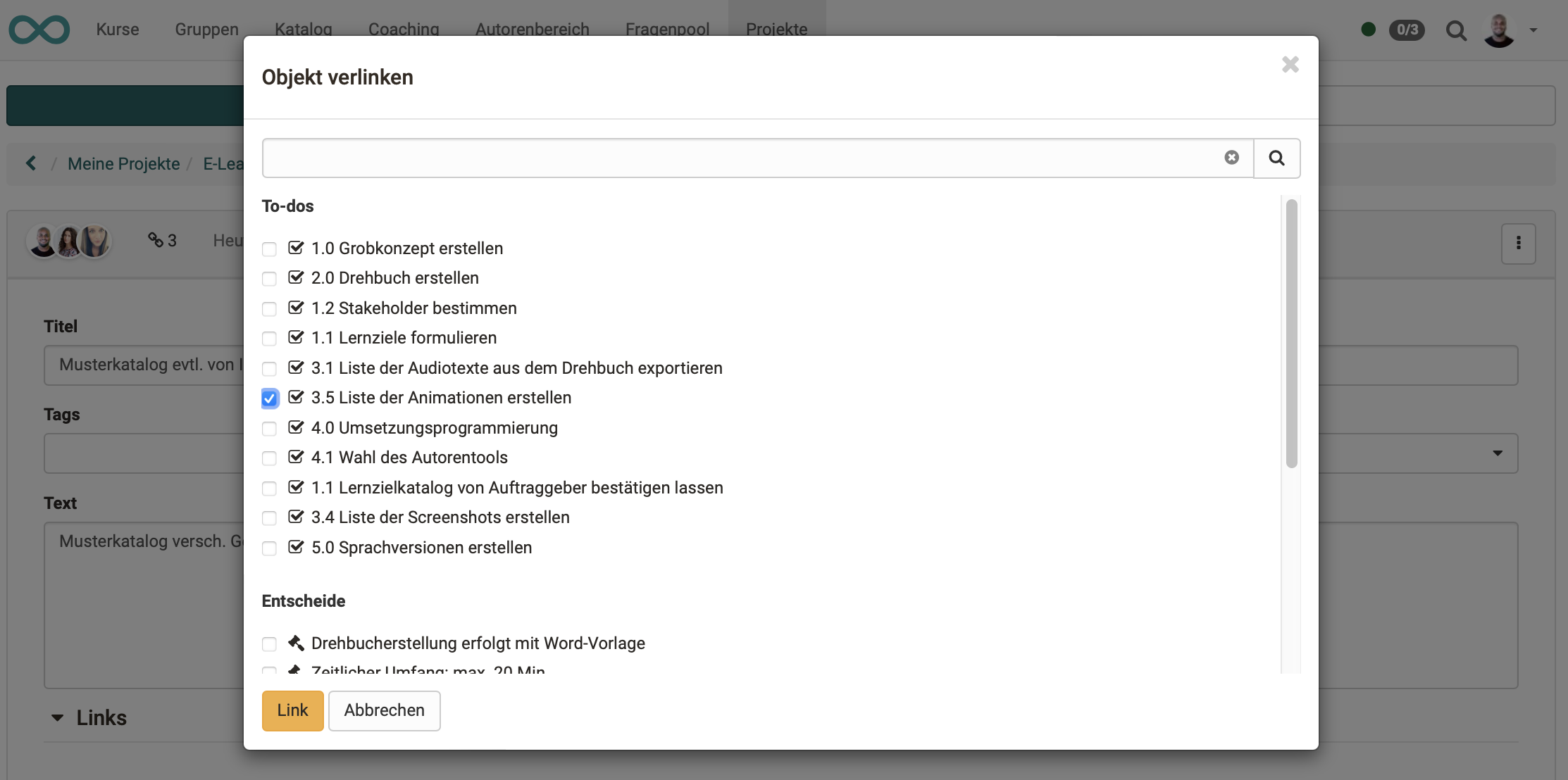Select the 5.0 Sprachversionen erstellen checkbox

[269, 548]
